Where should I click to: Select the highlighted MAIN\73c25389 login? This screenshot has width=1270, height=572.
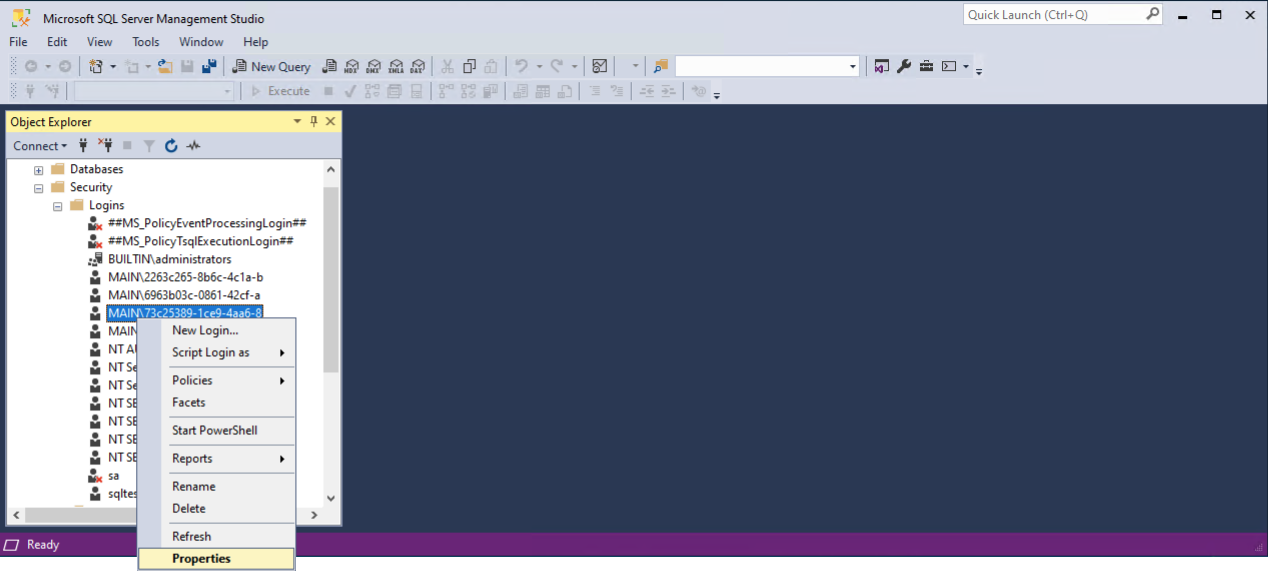coord(185,313)
